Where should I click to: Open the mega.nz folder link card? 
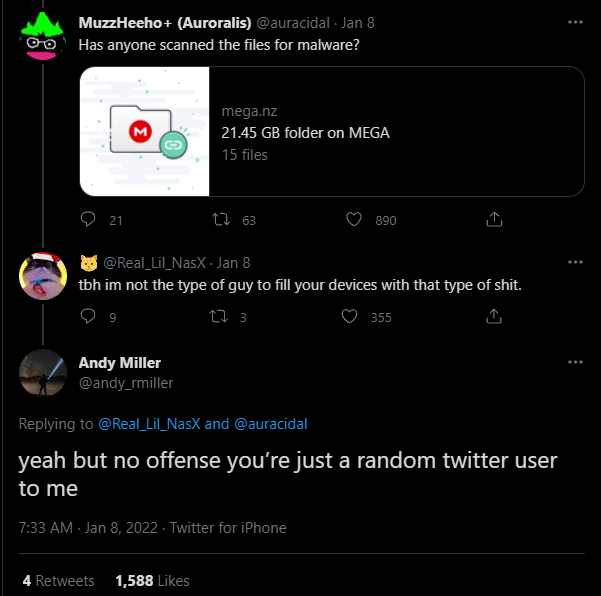click(x=395, y=132)
